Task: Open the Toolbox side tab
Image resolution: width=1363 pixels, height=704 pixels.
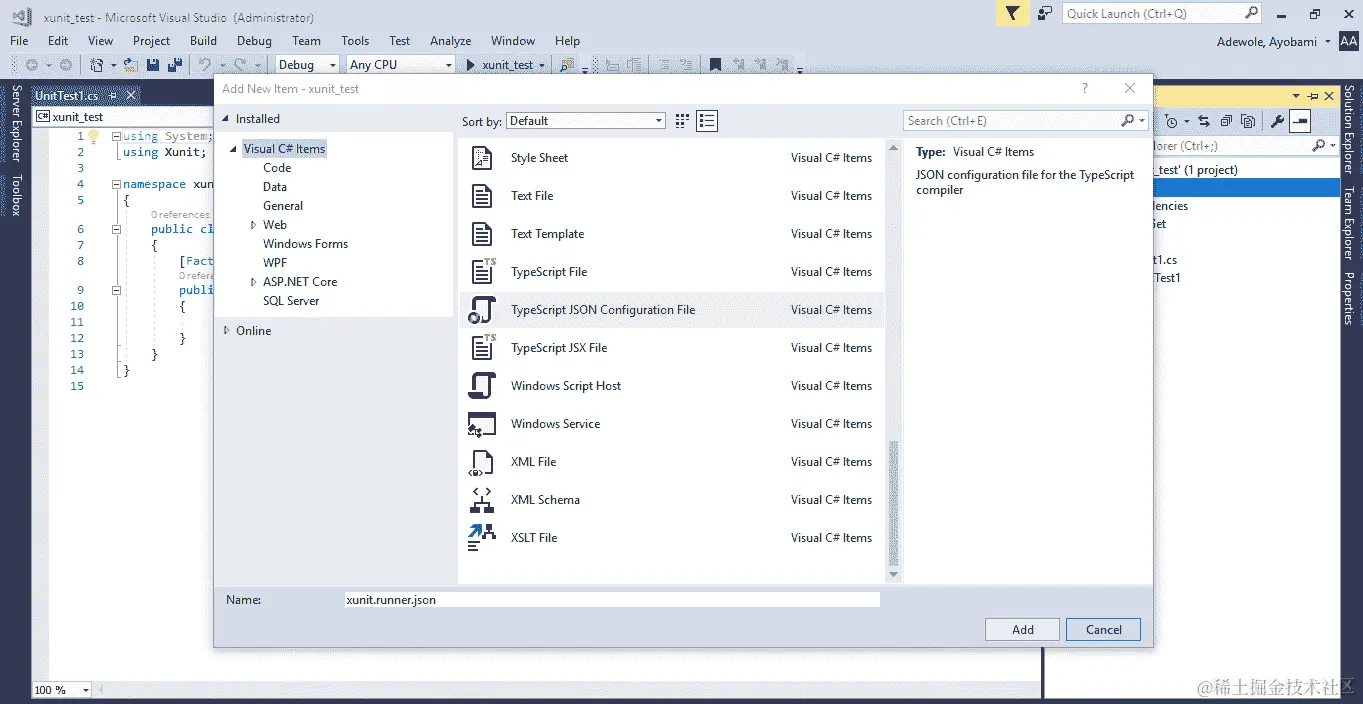Action: click(16, 195)
